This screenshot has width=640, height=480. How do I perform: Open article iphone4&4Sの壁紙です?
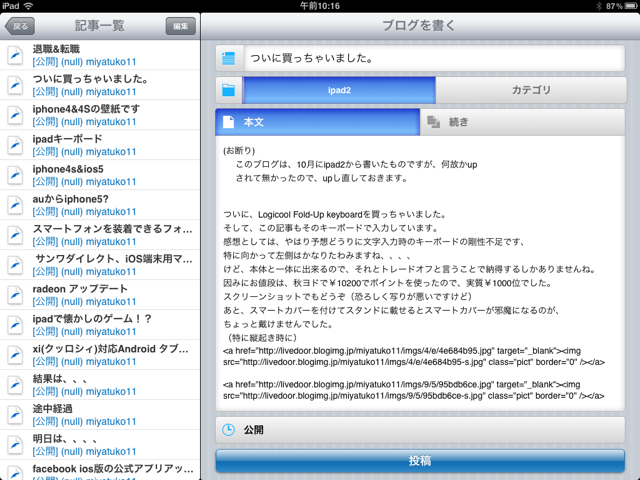(100, 115)
